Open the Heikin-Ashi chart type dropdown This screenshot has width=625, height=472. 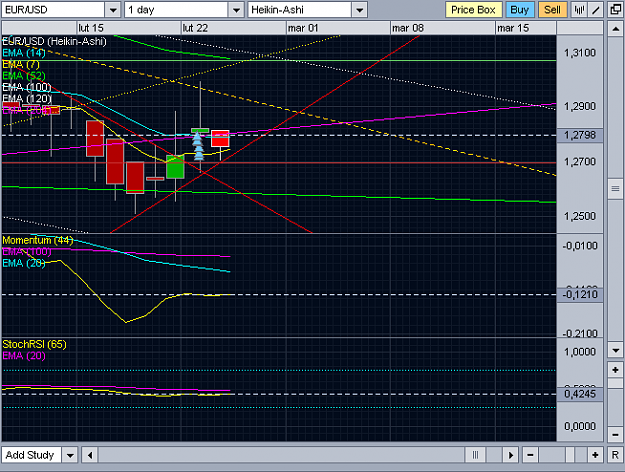click(360, 10)
